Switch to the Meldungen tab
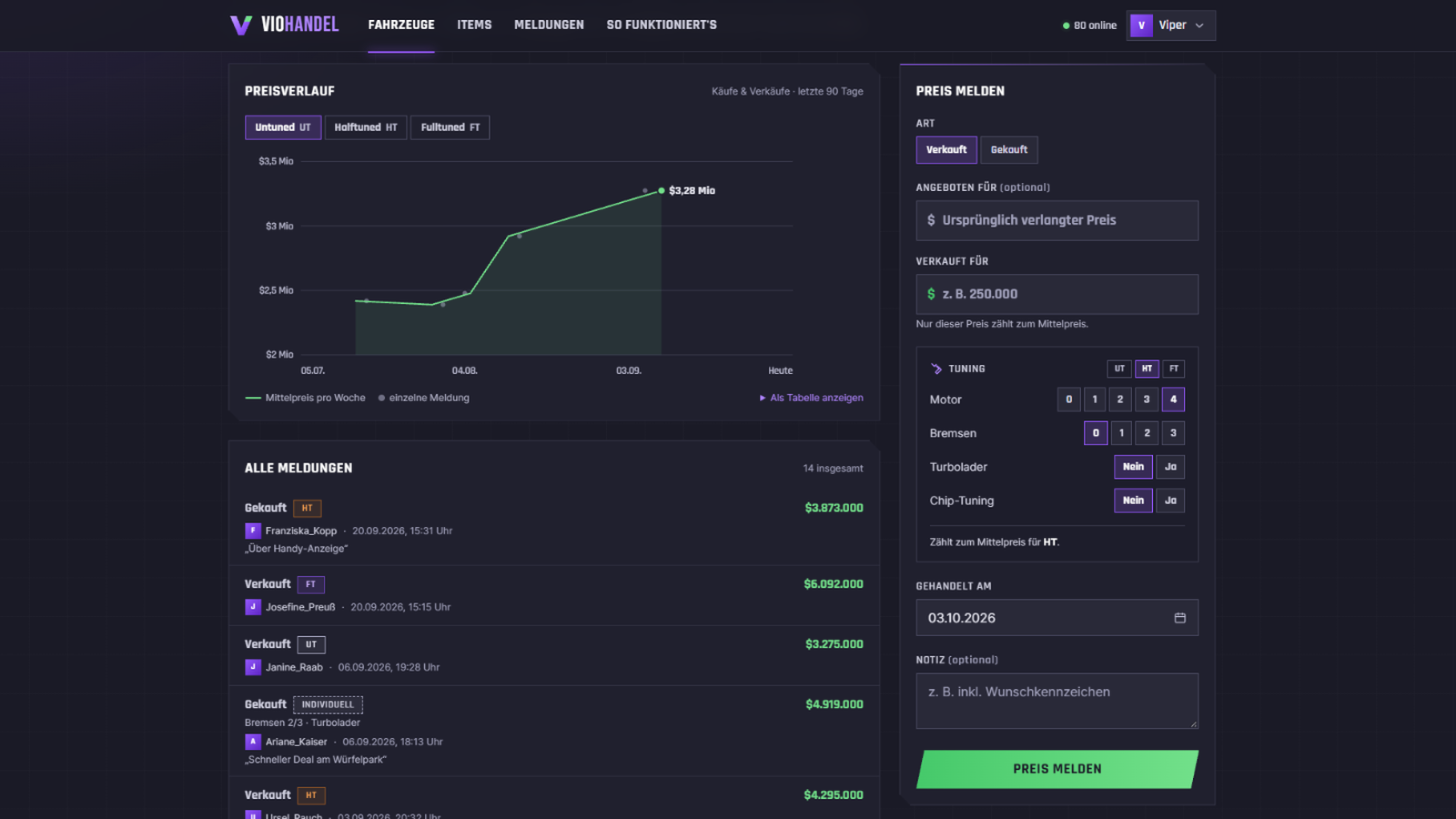 549,25
